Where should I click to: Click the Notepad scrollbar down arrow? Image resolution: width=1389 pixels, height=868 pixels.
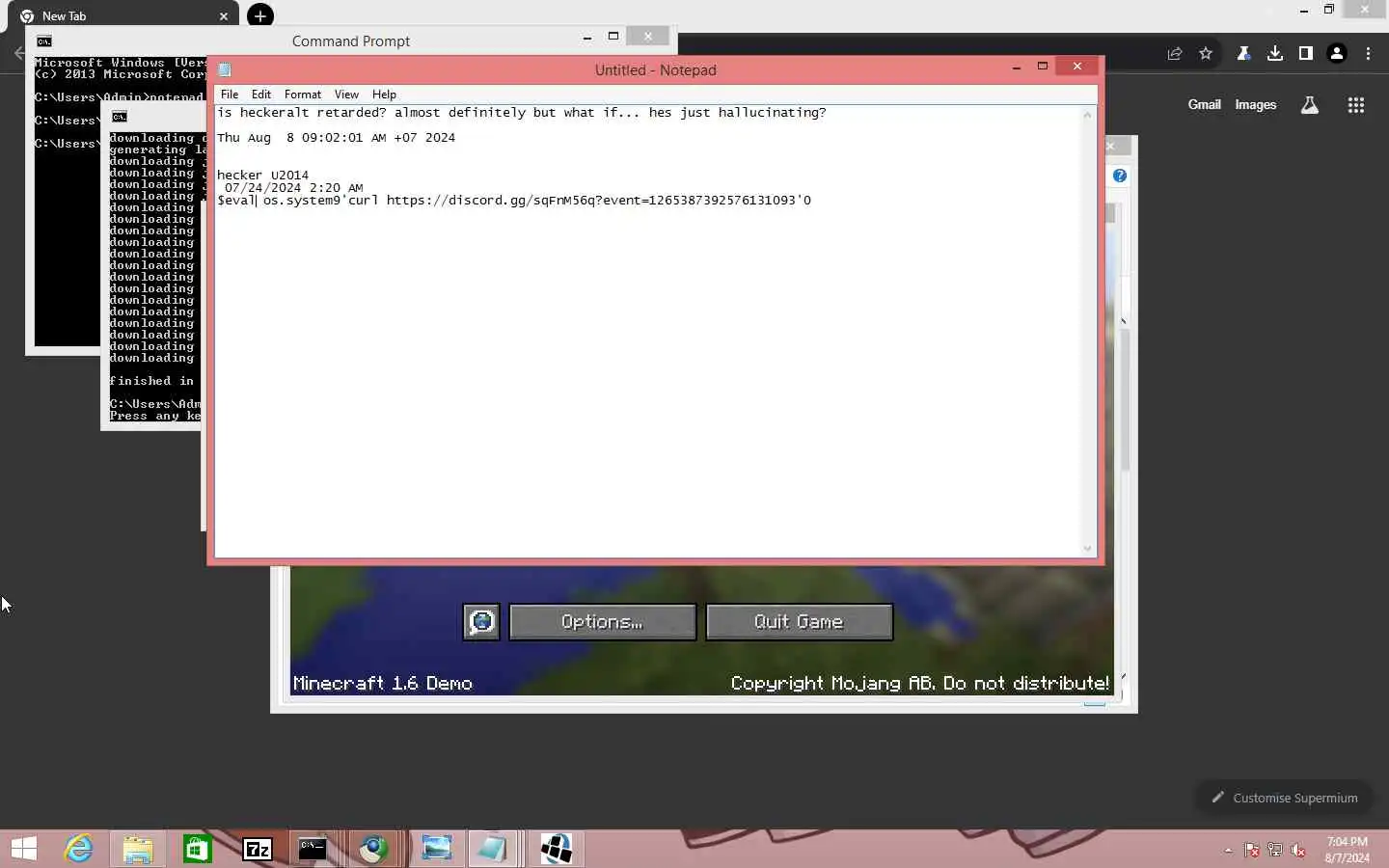pyautogui.click(x=1087, y=549)
